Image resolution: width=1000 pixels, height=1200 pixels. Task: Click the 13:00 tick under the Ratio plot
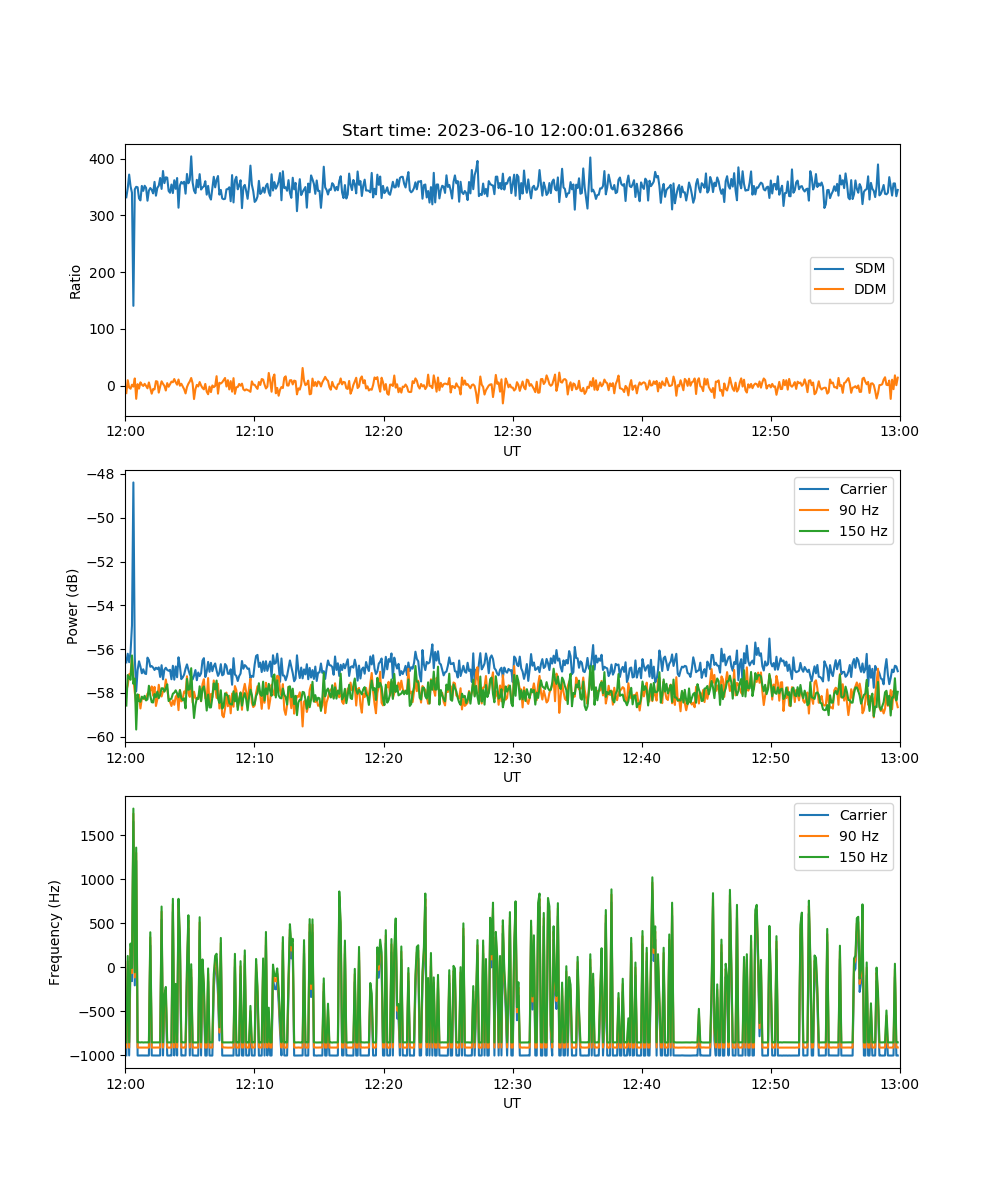point(900,431)
